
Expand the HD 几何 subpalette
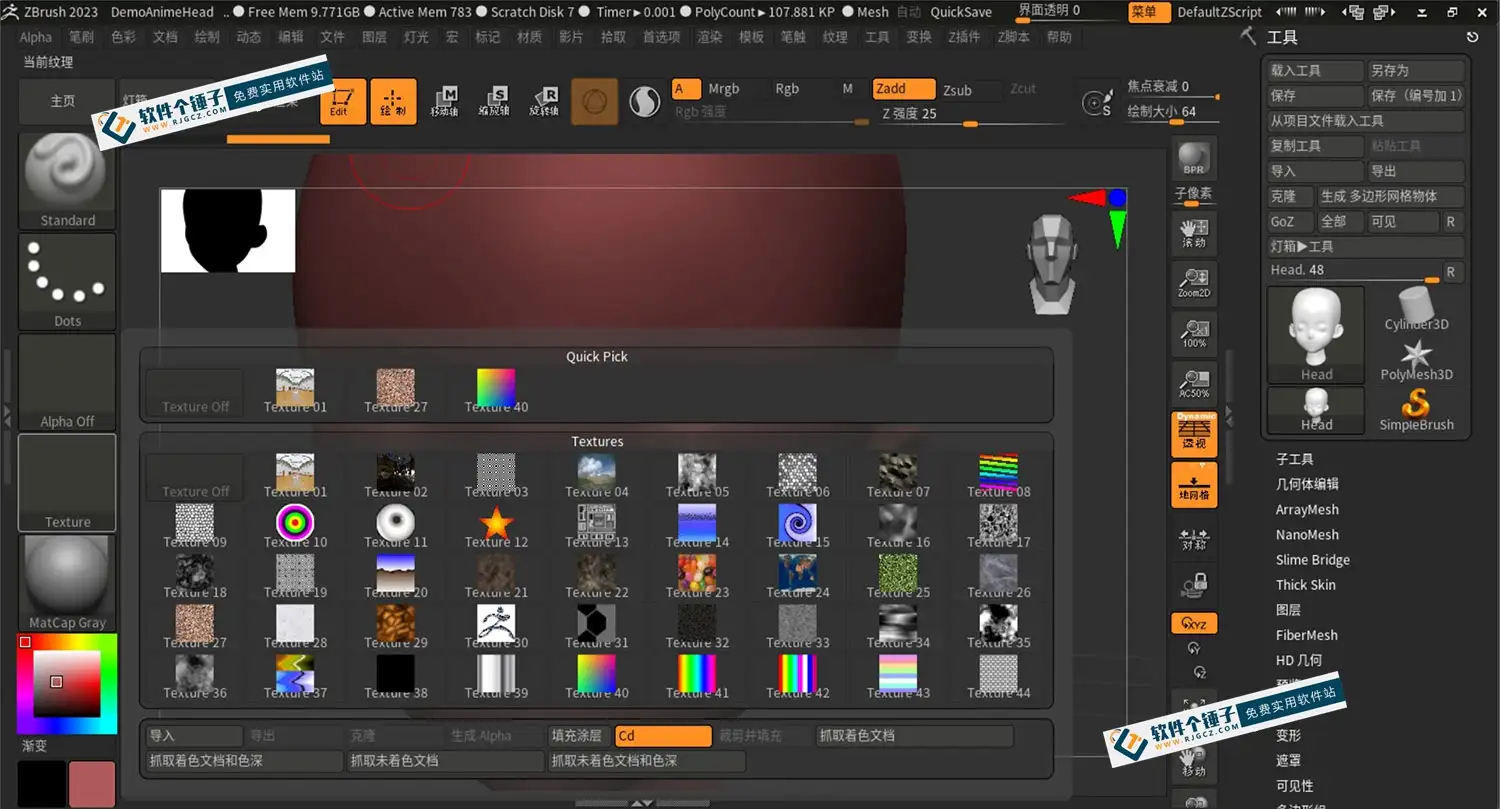click(x=1299, y=660)
